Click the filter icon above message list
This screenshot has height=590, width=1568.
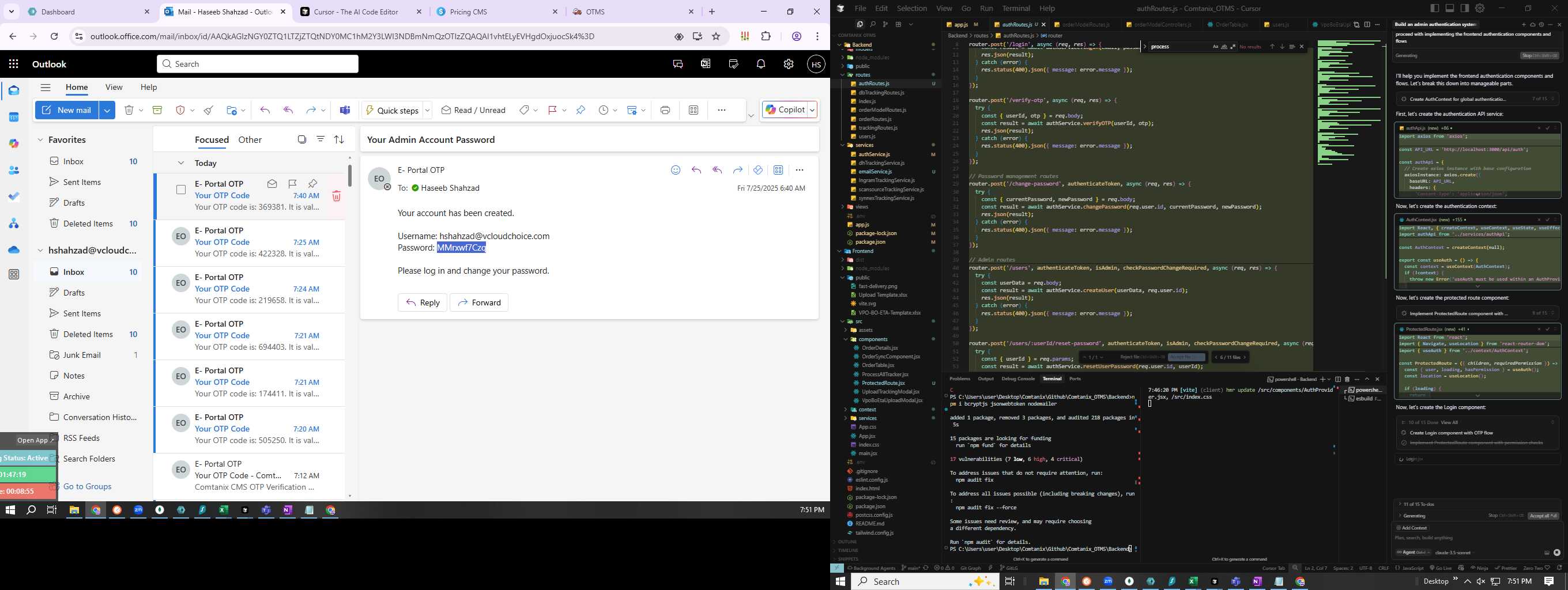click(320, 139)
